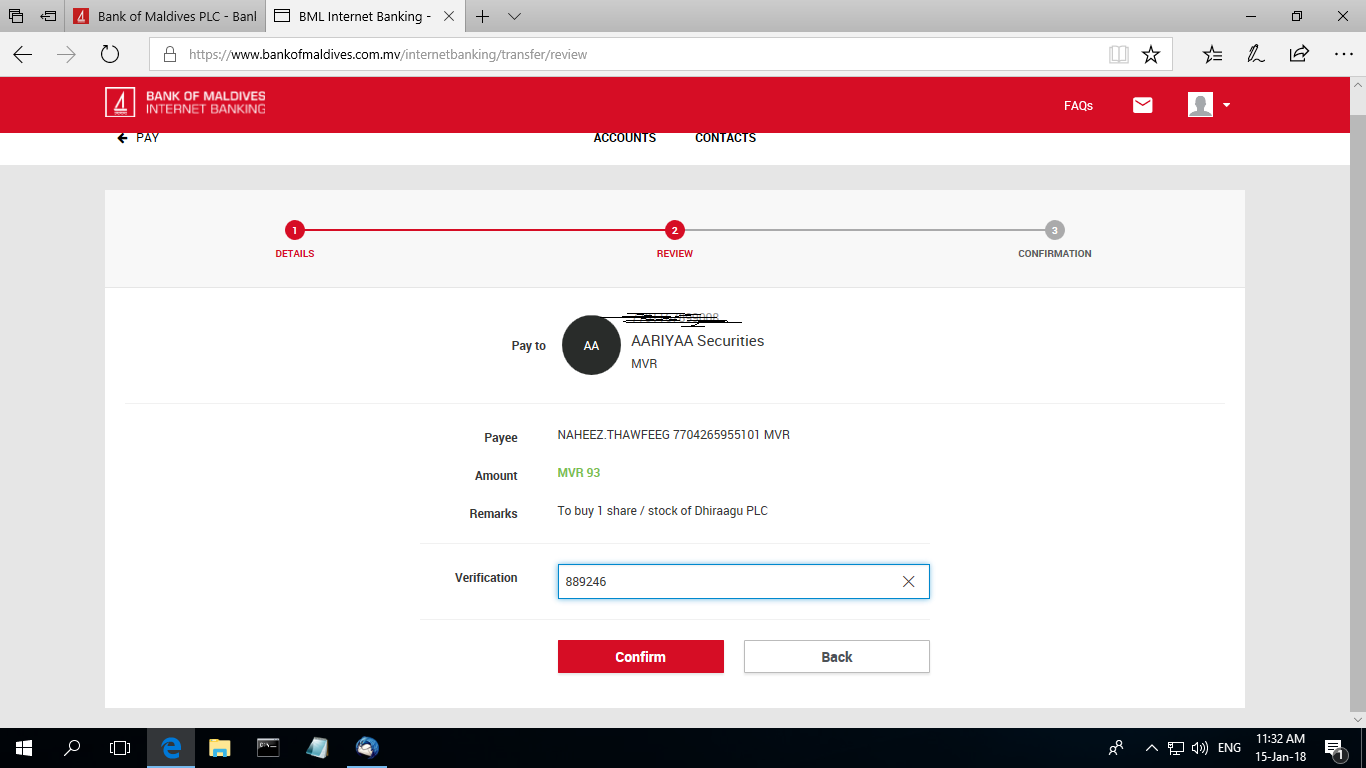Open the ACCOUNTS menu item

(625, 138)
